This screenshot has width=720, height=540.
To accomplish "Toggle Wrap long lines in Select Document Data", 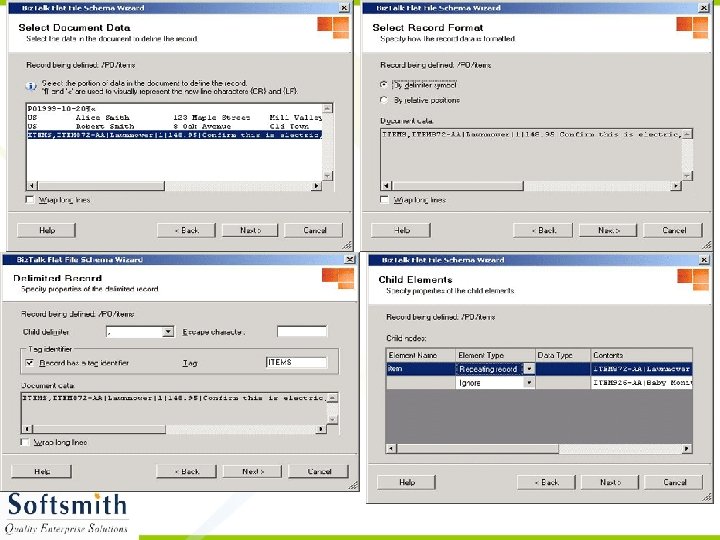I will pos(30,200).
